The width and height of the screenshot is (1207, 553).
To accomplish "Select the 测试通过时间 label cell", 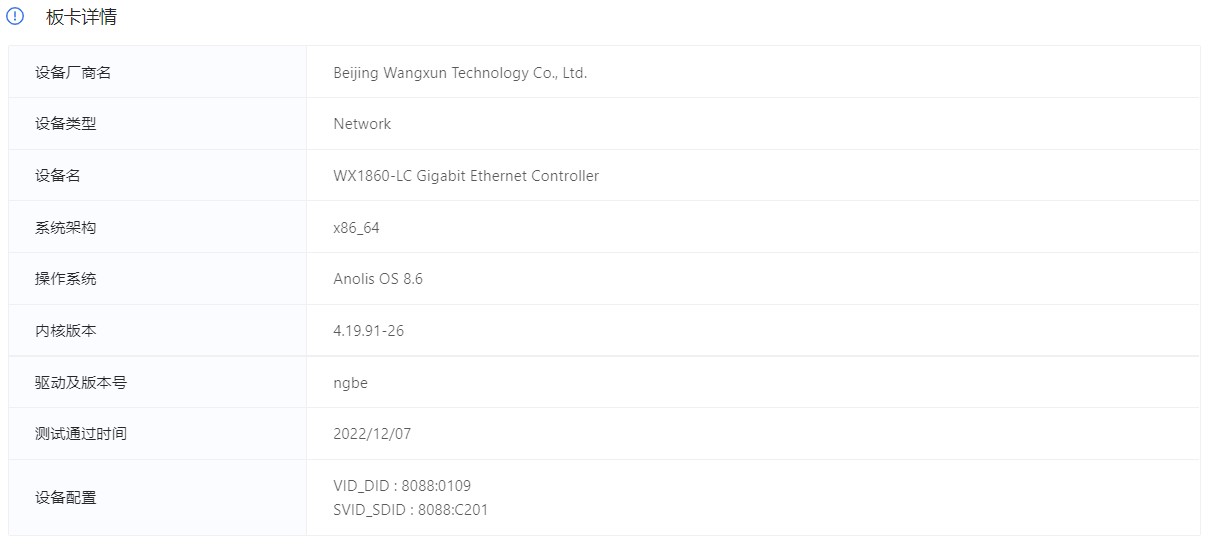I will point(158,434).
